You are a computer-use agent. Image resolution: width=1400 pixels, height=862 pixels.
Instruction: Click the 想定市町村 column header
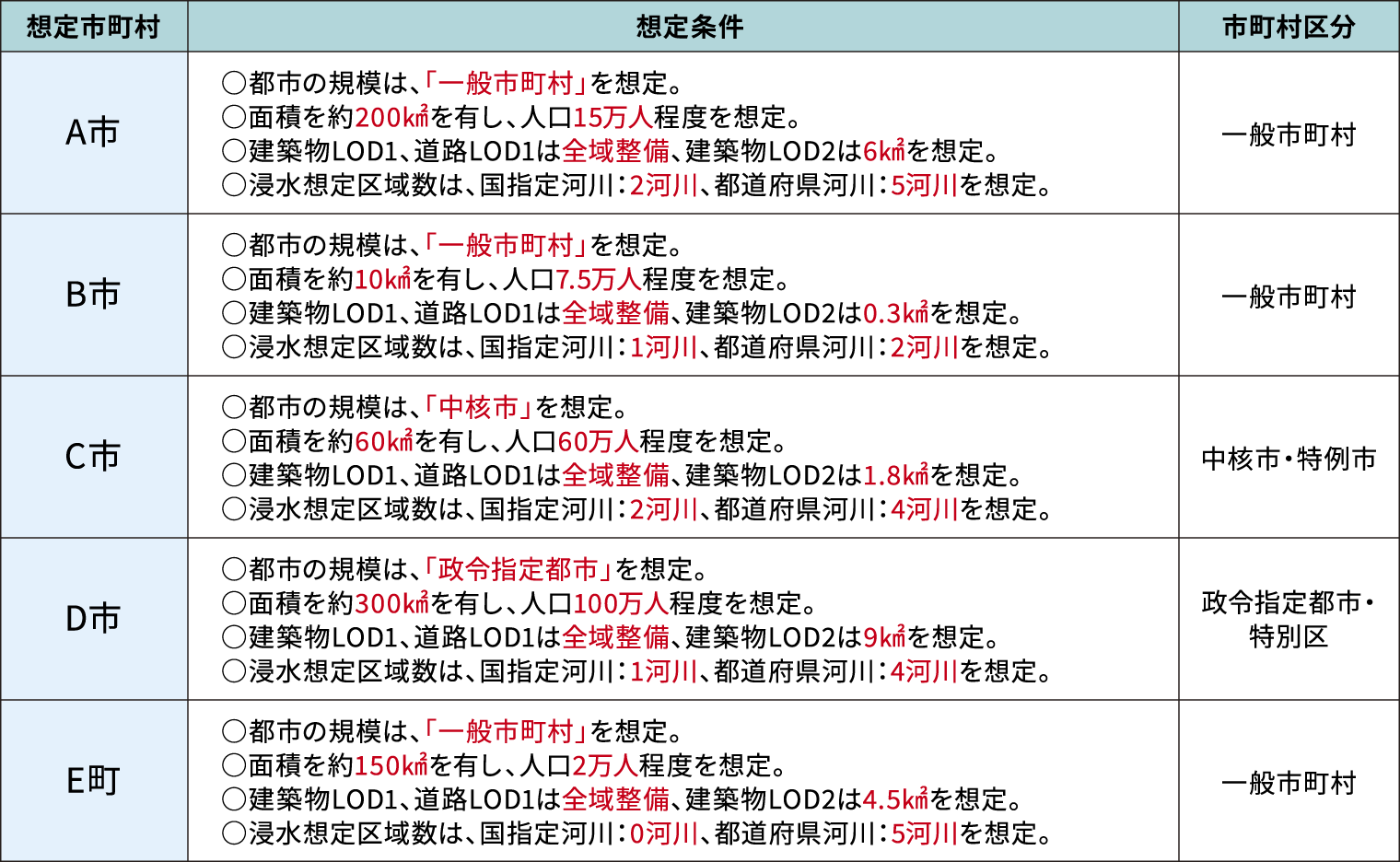pos(93,27)
